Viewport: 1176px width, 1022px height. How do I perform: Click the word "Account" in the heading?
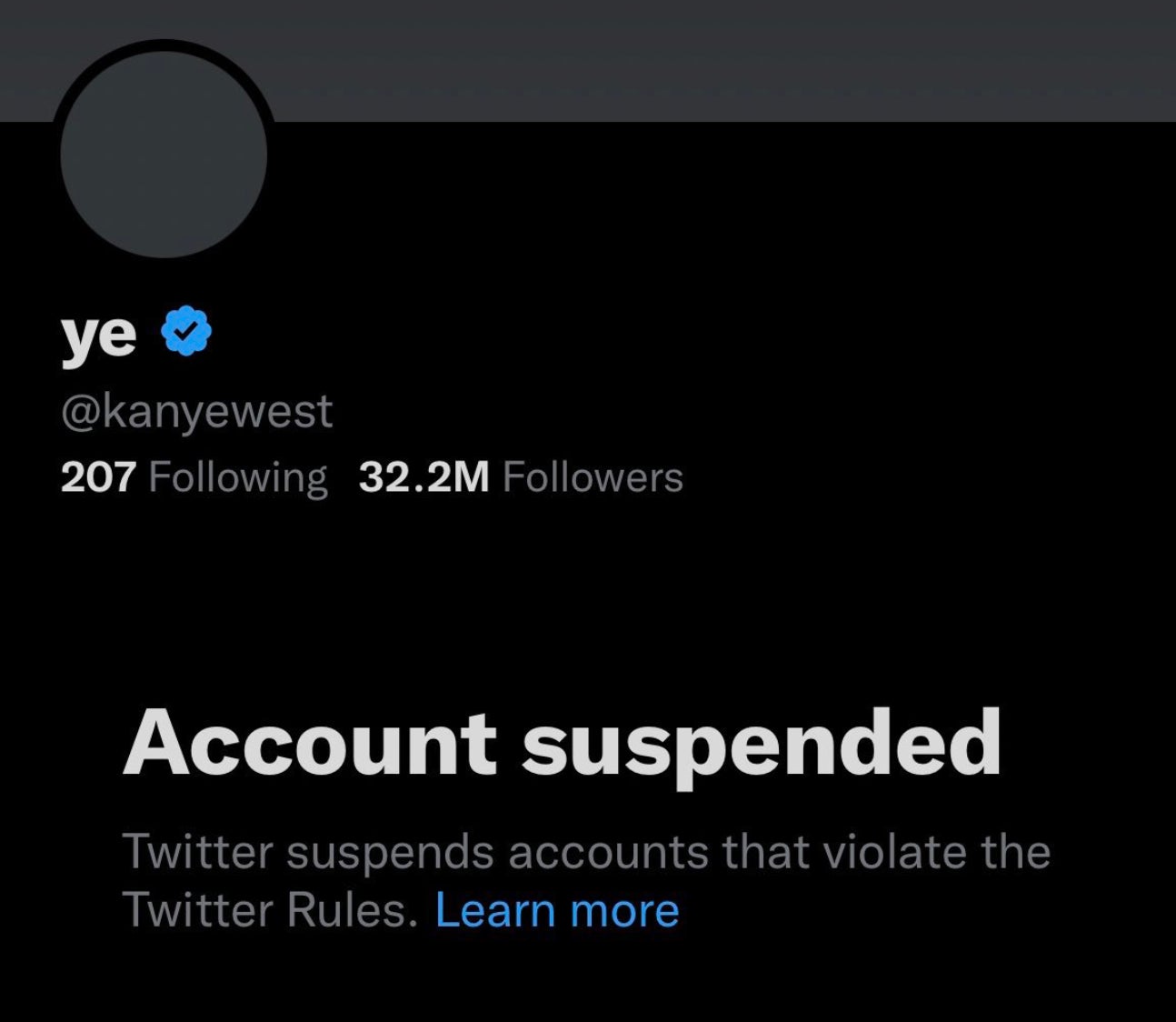tap(310, 744)
